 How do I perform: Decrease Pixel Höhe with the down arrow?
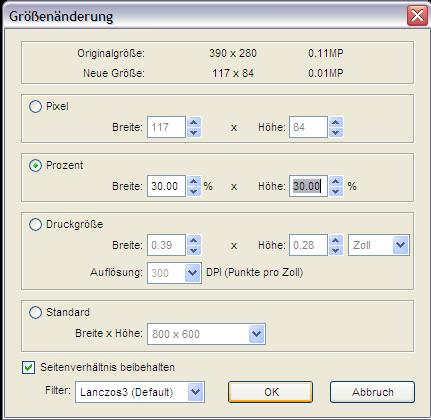[336, 132]
